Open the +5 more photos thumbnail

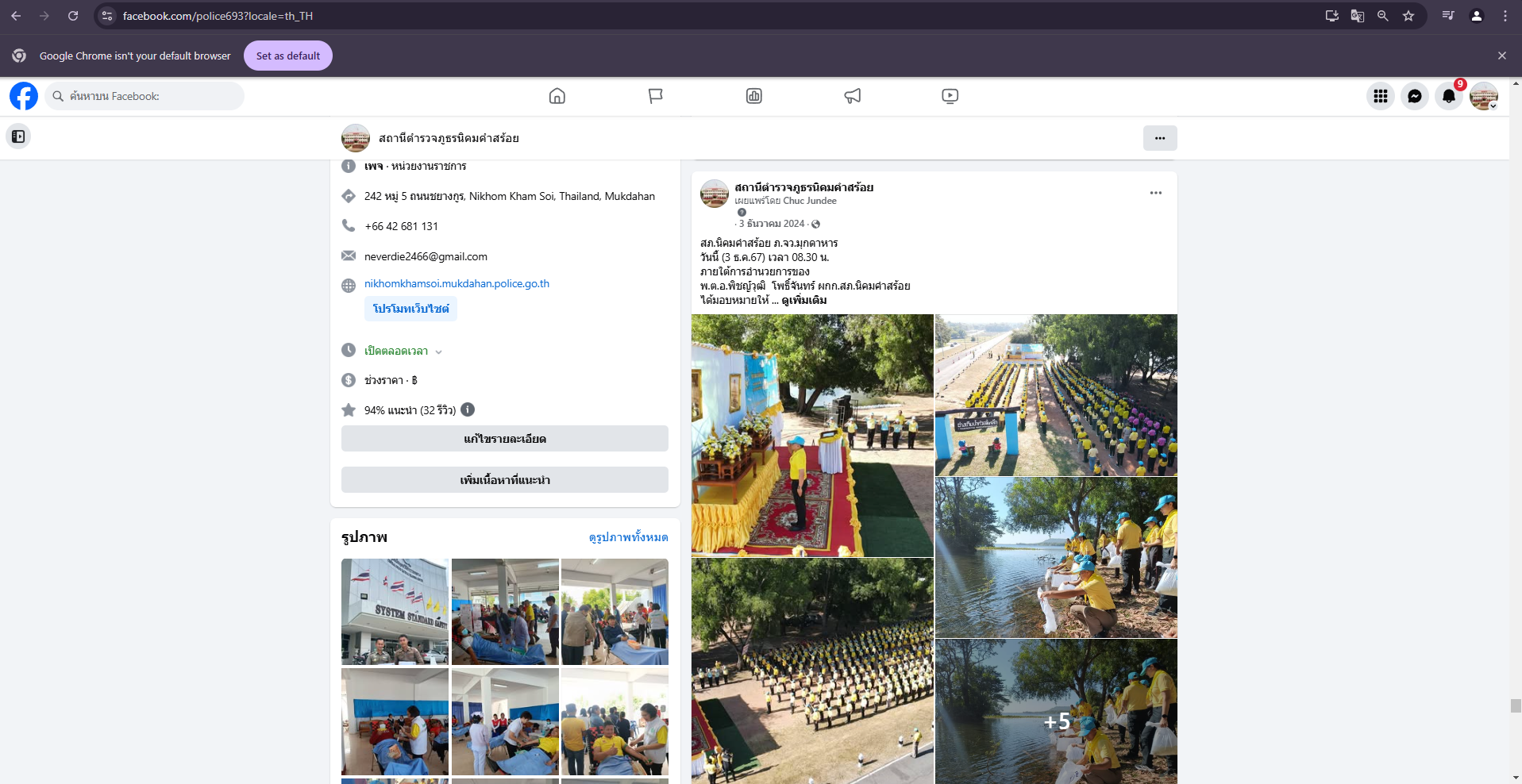pos(1056,712)
